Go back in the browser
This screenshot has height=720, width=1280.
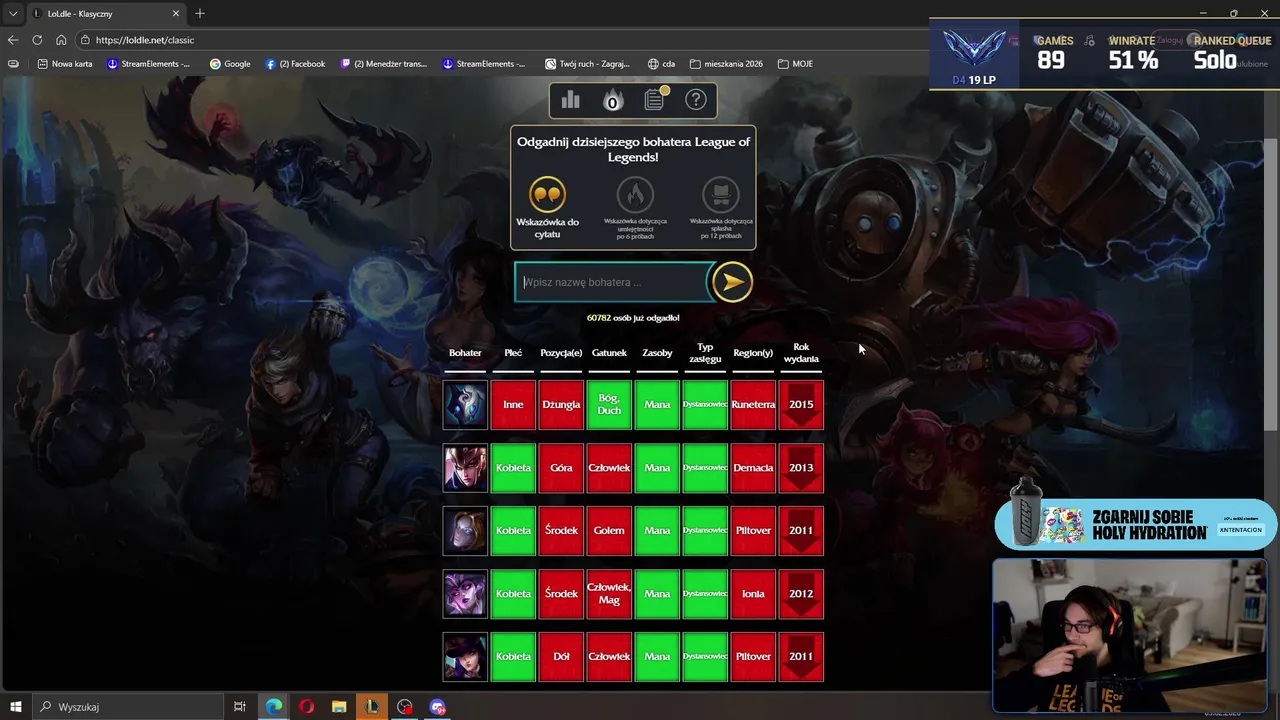[x=13, y=40]
